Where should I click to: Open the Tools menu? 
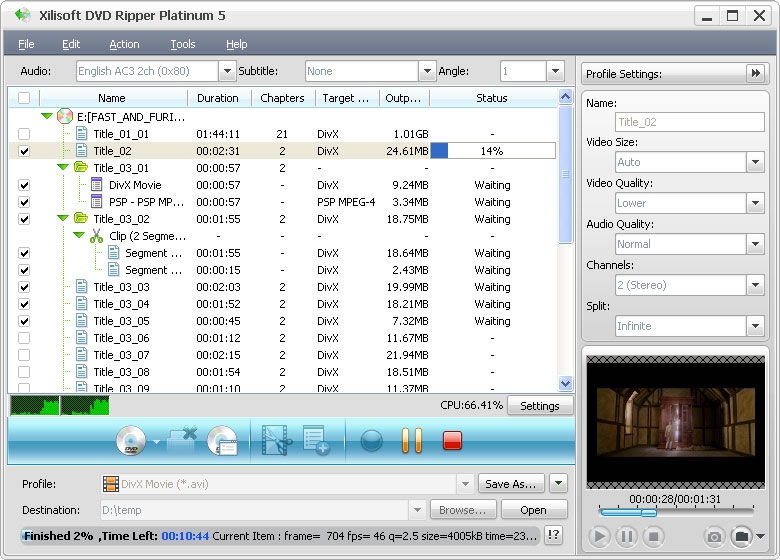(x=182, y=44)
